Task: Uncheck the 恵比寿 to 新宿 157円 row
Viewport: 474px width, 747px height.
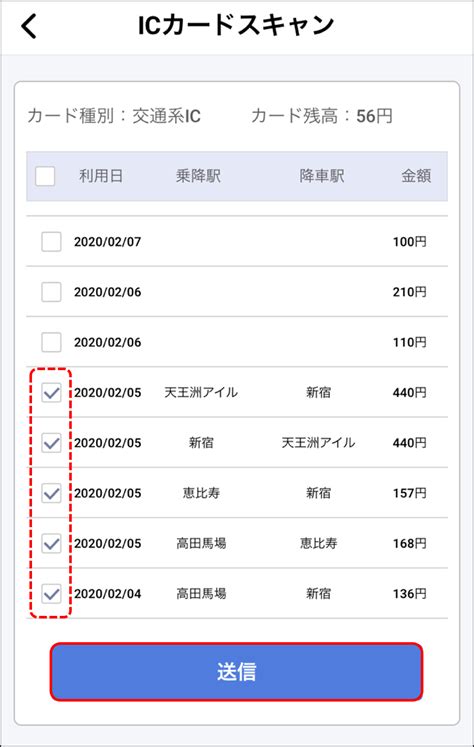Action: point(51,493)
